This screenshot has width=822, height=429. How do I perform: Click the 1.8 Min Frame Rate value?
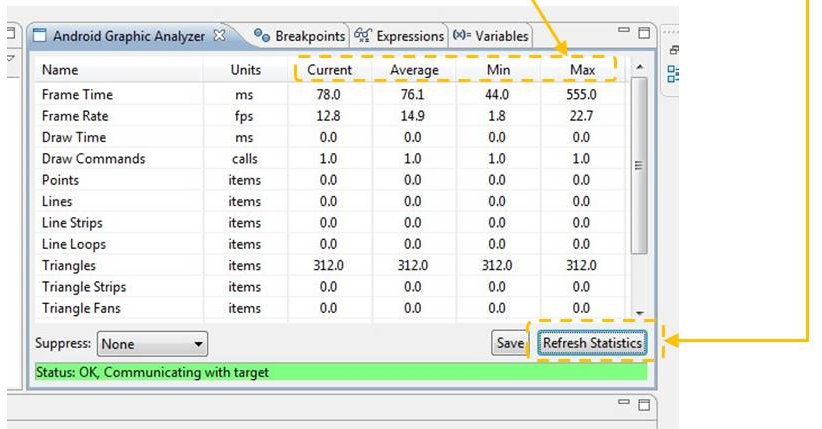click(497, 116)
